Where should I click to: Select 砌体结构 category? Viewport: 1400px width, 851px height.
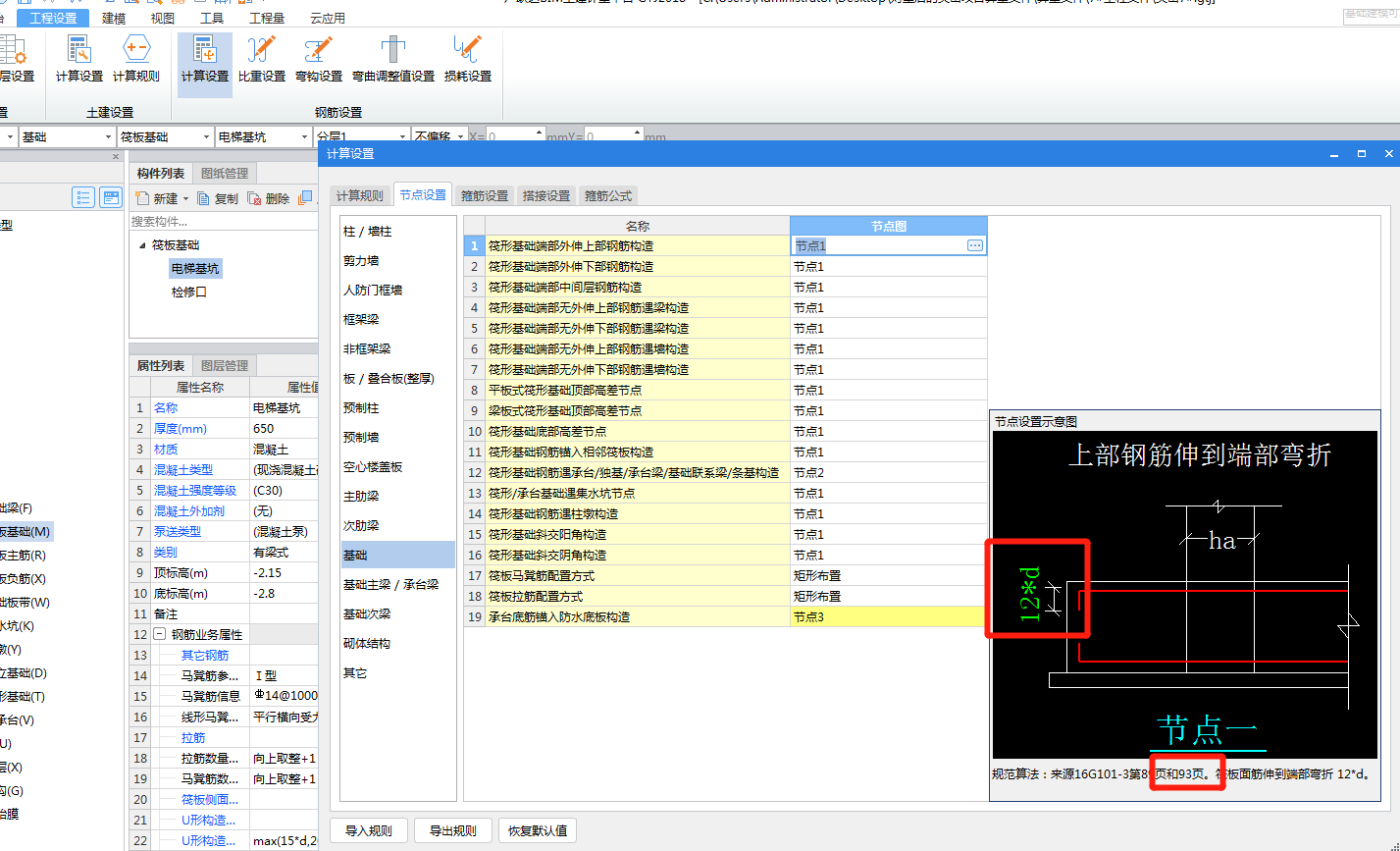pyautogui.click(x=397, y=643)
